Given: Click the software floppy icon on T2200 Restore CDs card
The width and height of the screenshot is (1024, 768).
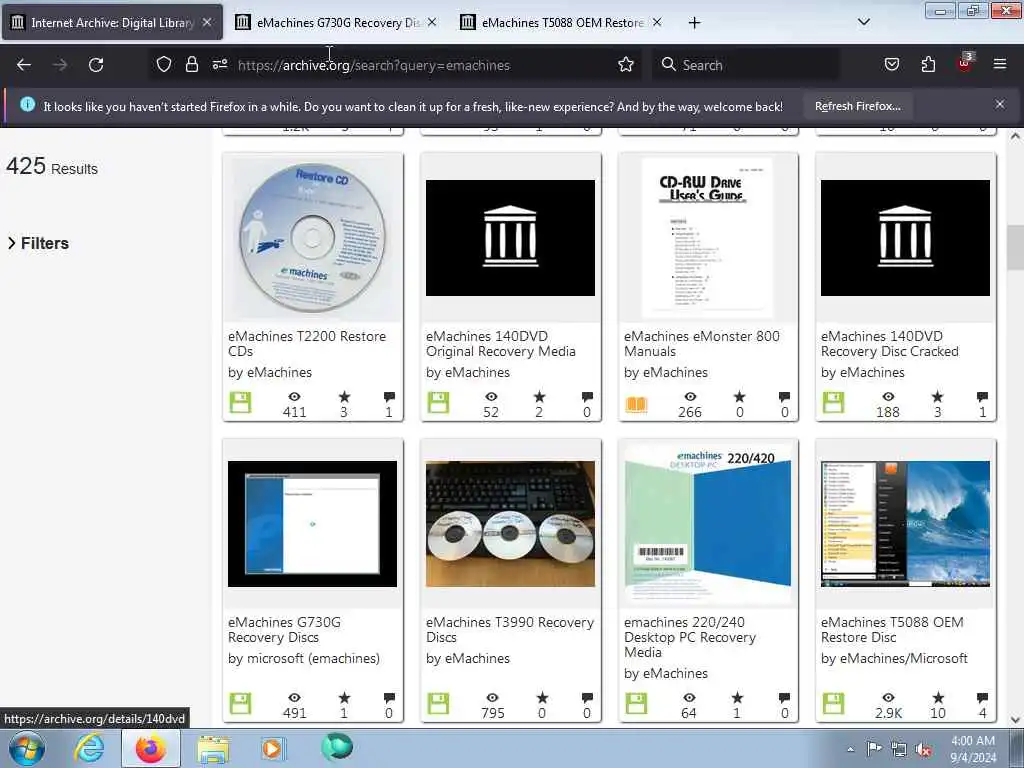Looking at the screenshot, I should point(240,402).
